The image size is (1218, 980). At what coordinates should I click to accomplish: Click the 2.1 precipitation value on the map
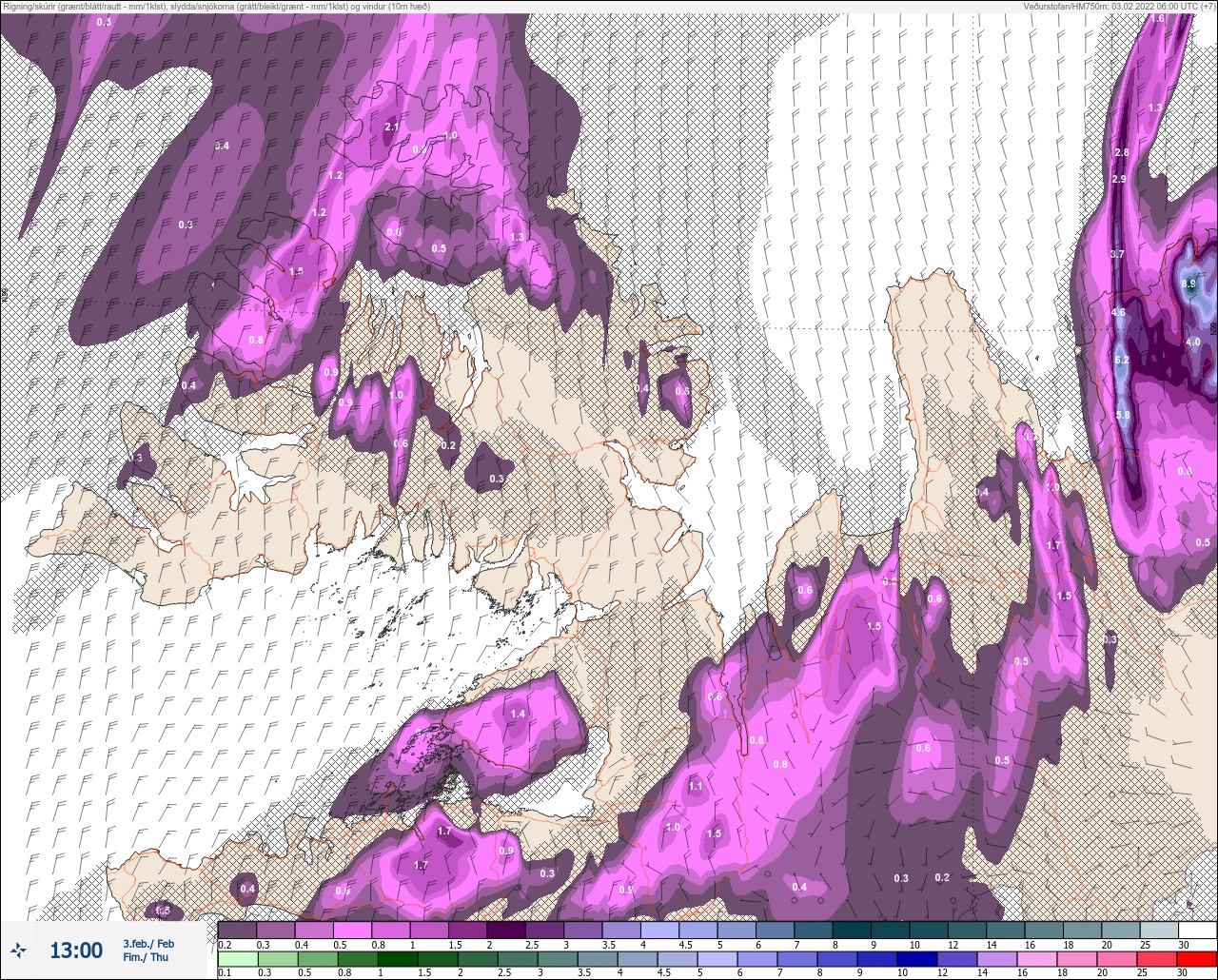391,127
